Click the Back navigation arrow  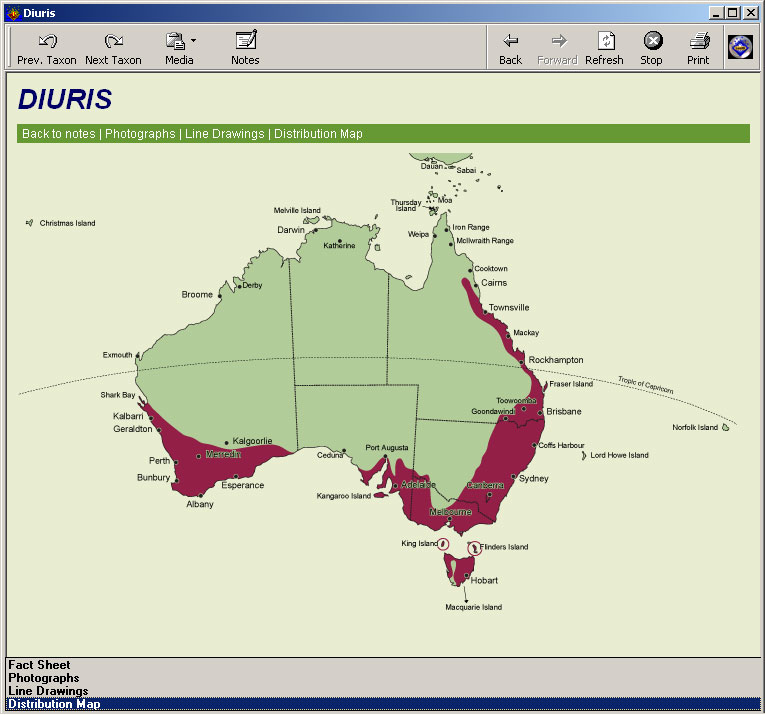pos(510,48)
